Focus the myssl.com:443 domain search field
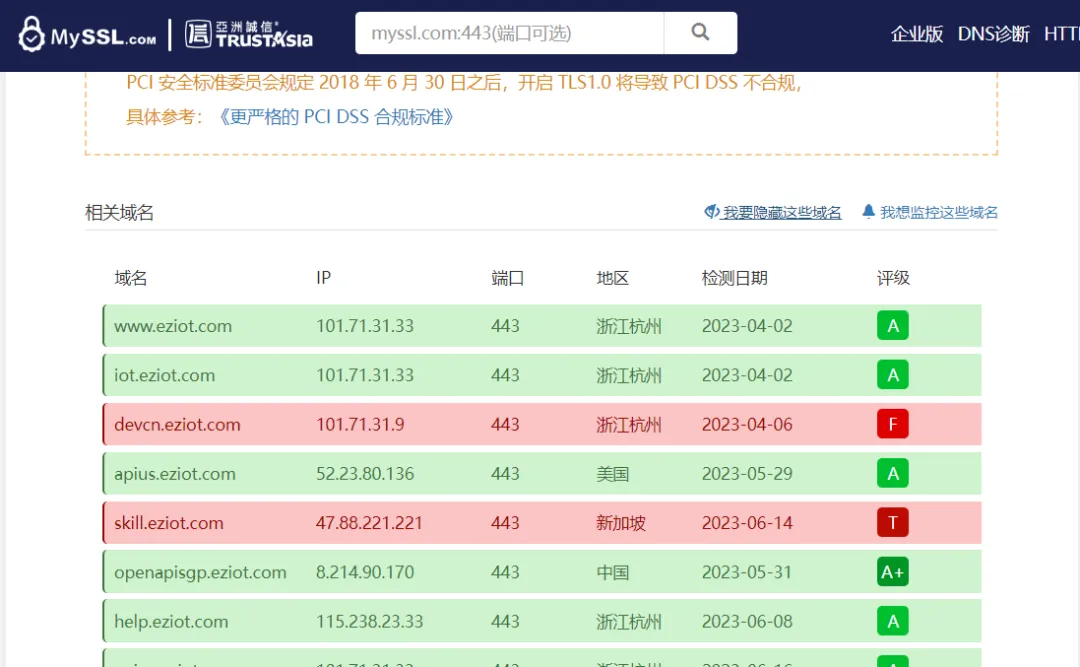The height and width of the screenshot is (667, 1080). [x=509, y=33]
